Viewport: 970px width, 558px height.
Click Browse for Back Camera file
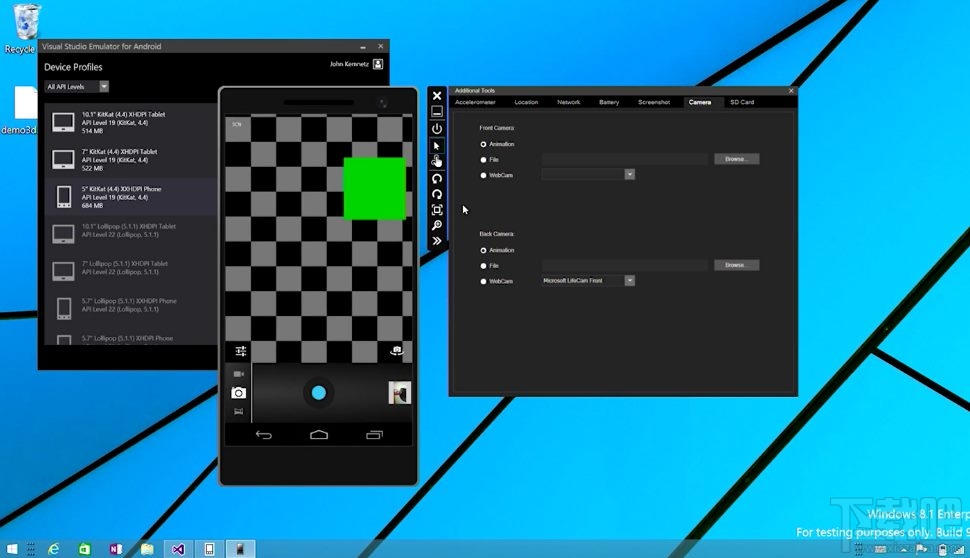(736, 265)
